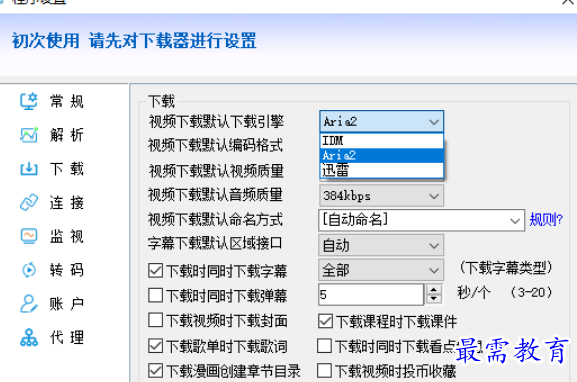Viewport: 577px width, 382px height.
Task: Enable 下载视频时投币收藏 checkbox
Action: 325,371
